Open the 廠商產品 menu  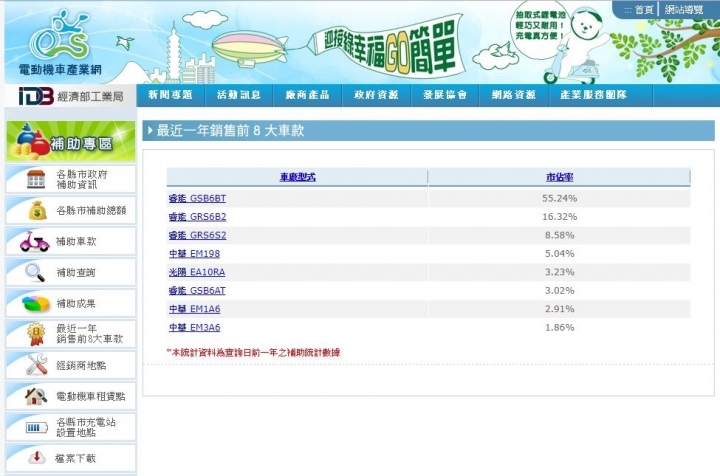pyautogui.click(x=307, y=95)
